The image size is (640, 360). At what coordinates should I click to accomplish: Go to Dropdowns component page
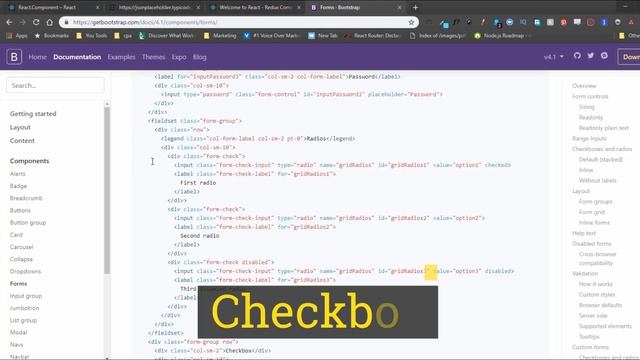[25, 271]
